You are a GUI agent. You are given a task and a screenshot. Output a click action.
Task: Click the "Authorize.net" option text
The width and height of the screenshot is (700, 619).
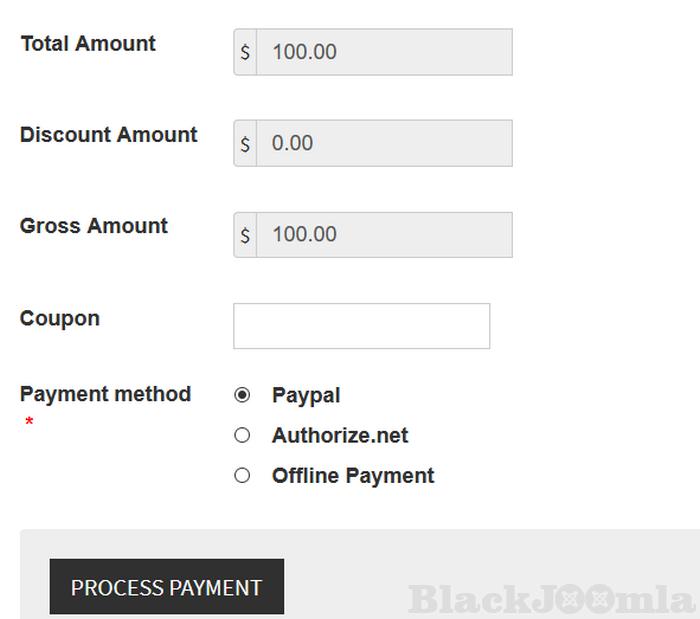pyautogui.click(x=340, y=436)
